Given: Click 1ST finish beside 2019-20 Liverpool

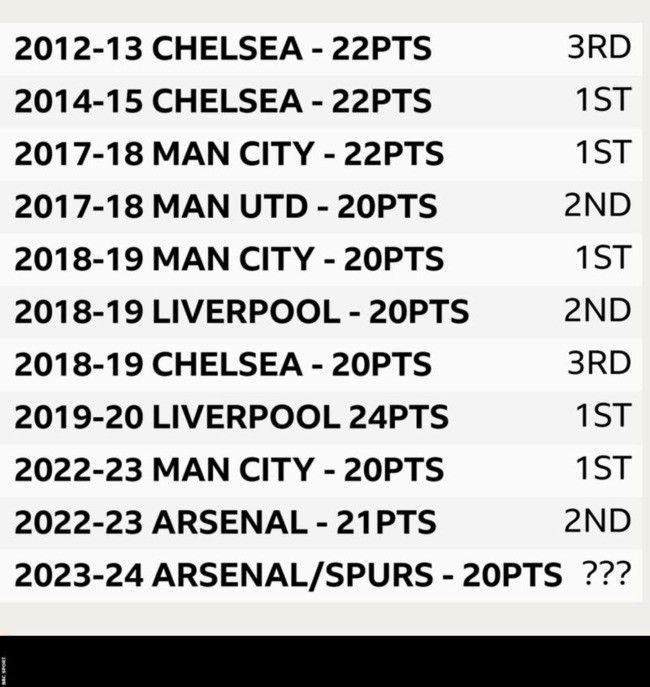Looking at the screenshot, I should tap(603, 415).
